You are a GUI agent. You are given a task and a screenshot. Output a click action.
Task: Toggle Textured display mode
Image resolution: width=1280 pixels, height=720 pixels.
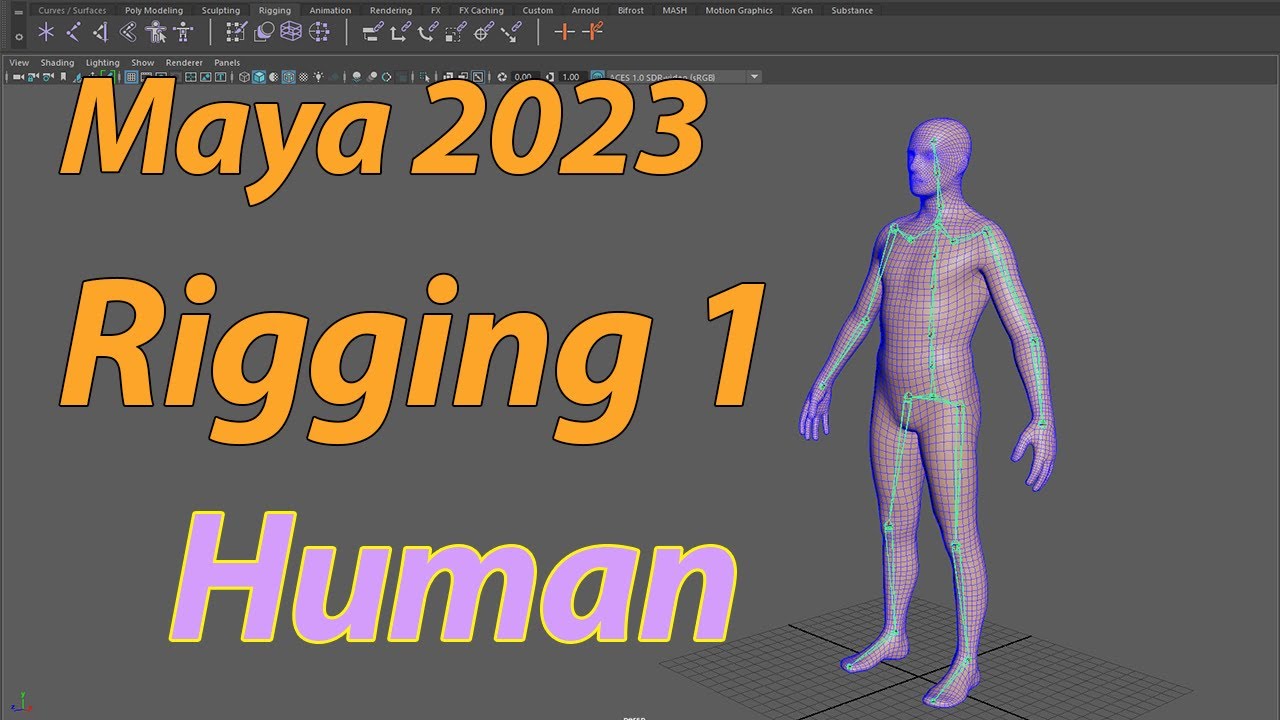pos(302,76)
